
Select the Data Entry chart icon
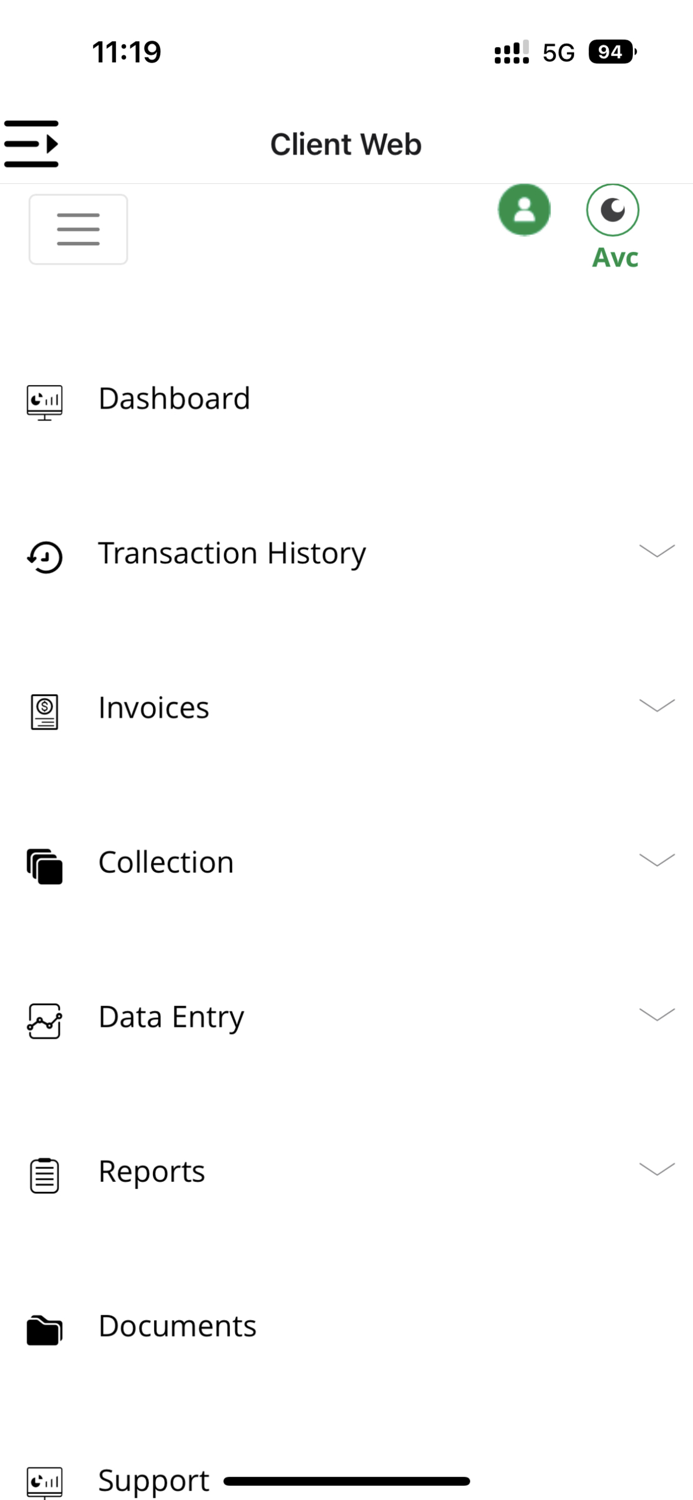pos(44,1019)
